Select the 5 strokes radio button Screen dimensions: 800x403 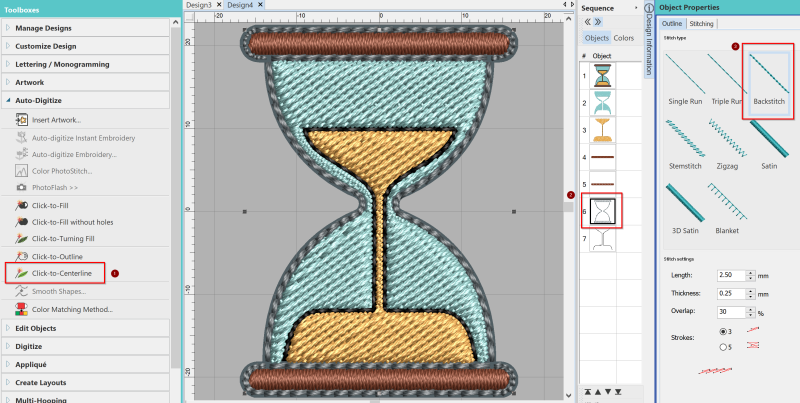[724, 347]
